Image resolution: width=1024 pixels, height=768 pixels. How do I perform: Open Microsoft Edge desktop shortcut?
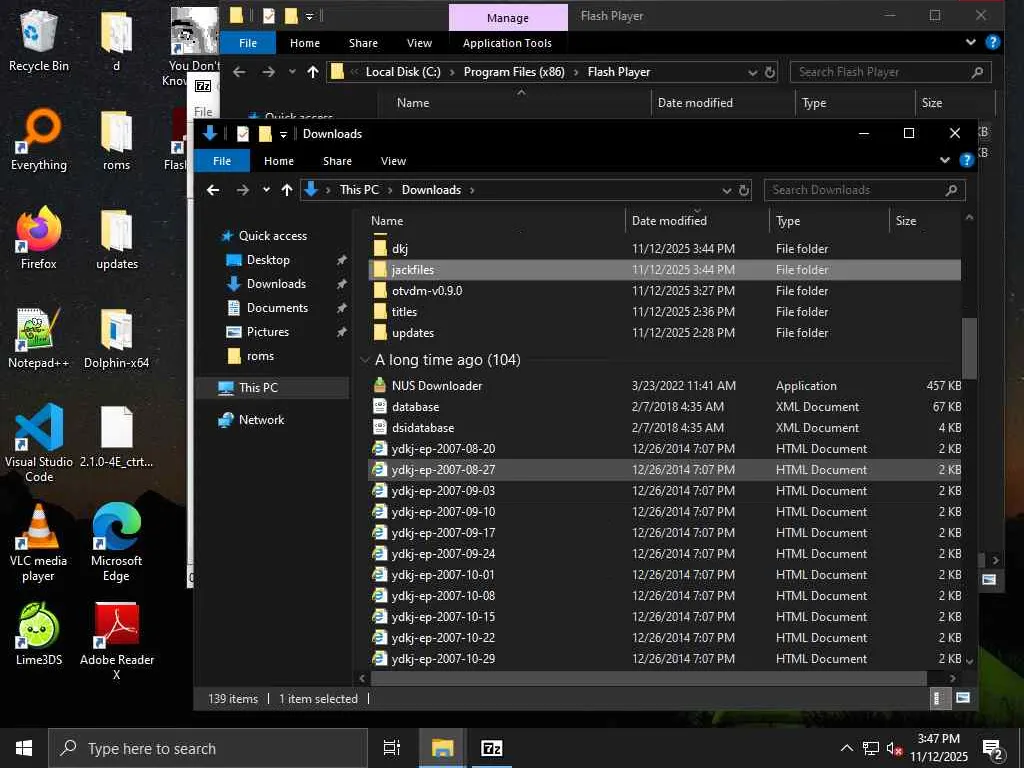pos(116,543)
